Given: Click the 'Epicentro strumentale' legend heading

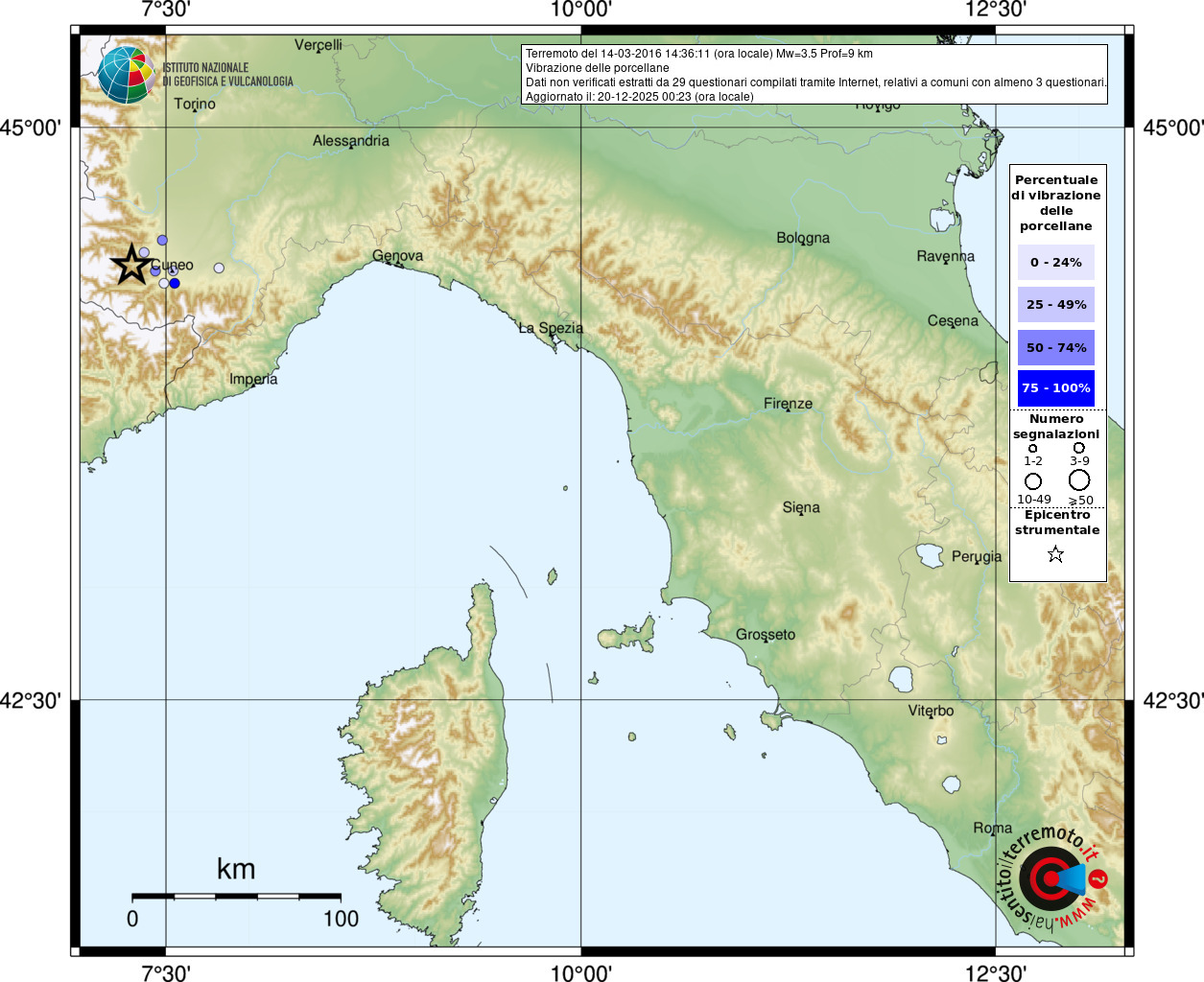Looking at the screenshot, I should point(1057,523).
